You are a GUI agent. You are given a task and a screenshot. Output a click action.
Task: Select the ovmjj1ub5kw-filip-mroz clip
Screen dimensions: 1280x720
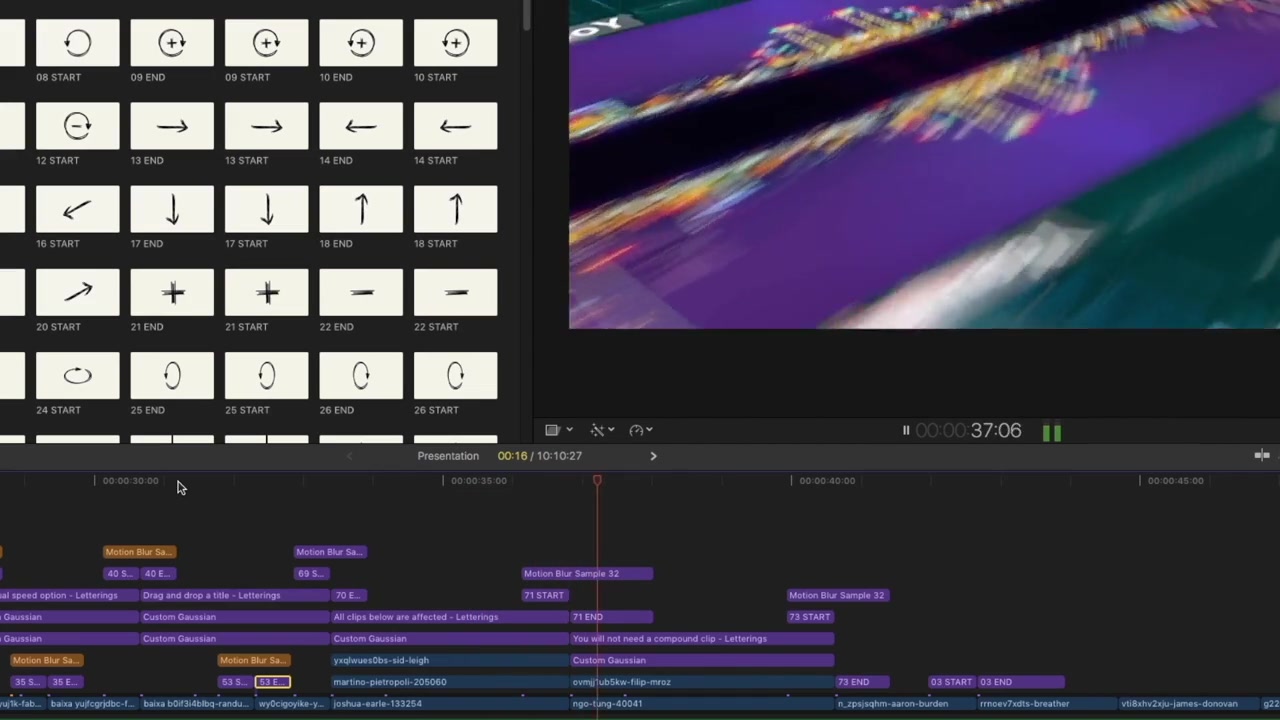pos(702,682)
